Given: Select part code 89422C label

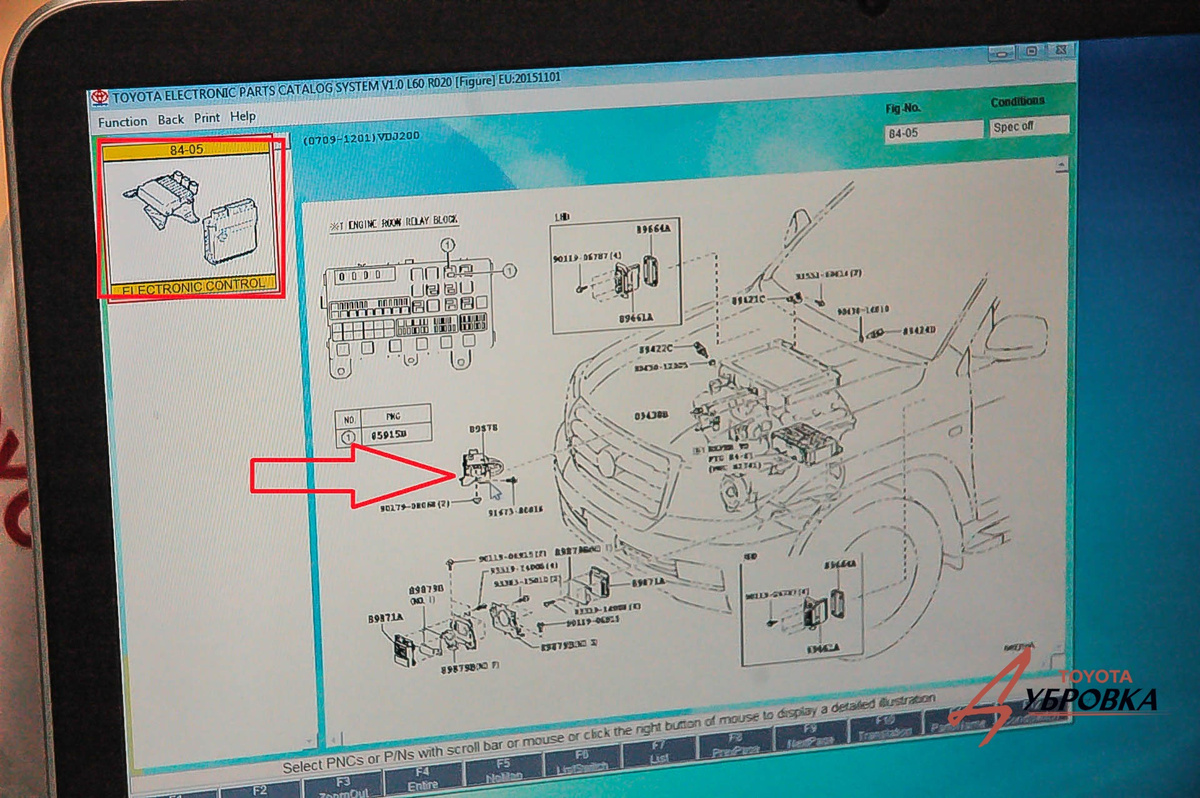Looking at the screenshot, I should 655,349.
